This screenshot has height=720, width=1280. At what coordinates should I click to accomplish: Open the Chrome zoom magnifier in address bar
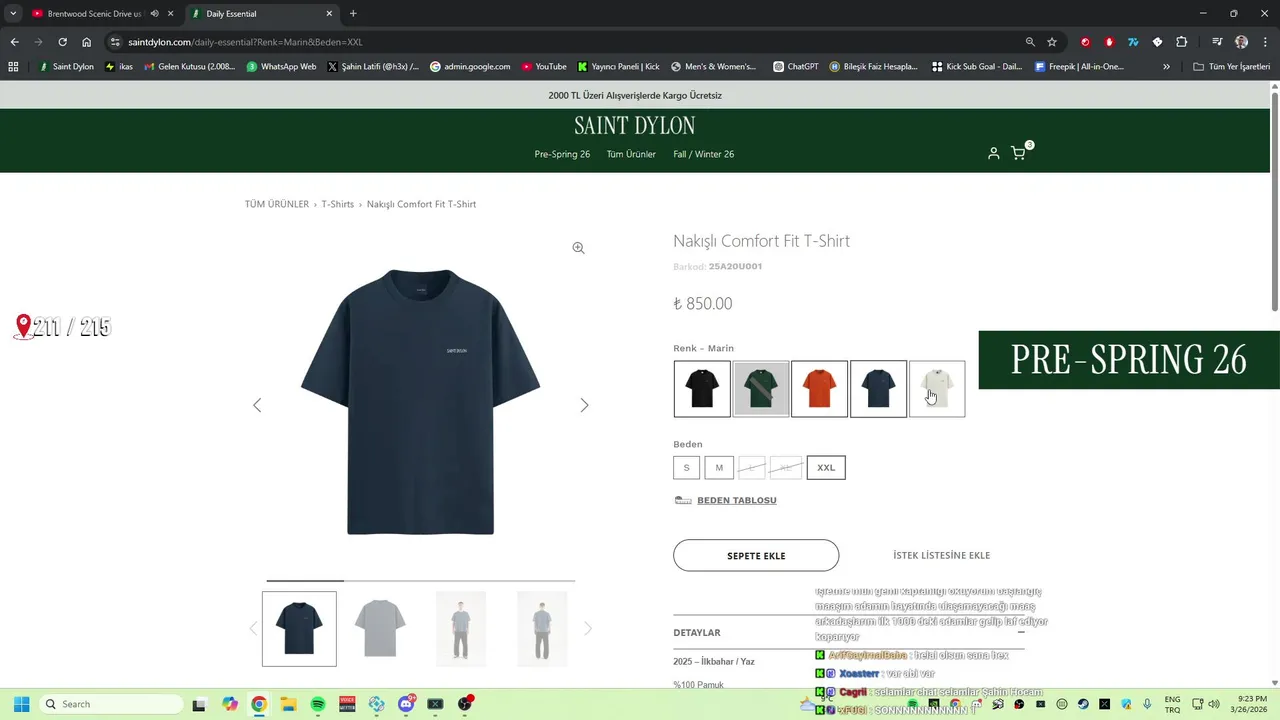(x=1030, y=42)
